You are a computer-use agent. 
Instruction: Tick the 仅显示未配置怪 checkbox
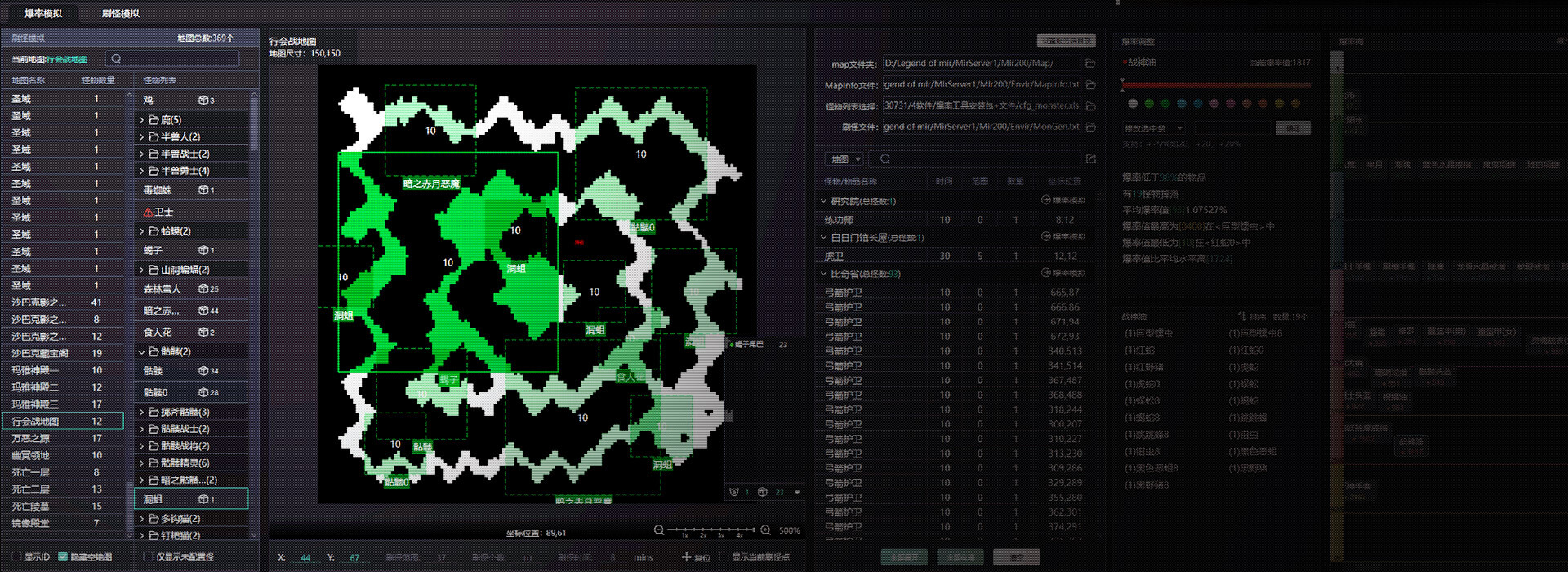click(148, 557)
